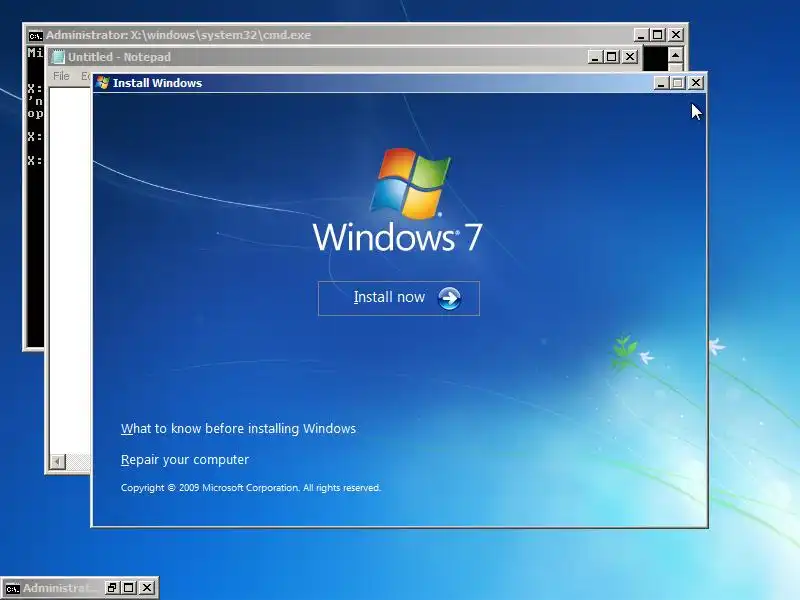The width and height of the screenshot is (800, 600).
Task: Click the cmd.exe scrollbar up arrow
Action: pos(676,55)
